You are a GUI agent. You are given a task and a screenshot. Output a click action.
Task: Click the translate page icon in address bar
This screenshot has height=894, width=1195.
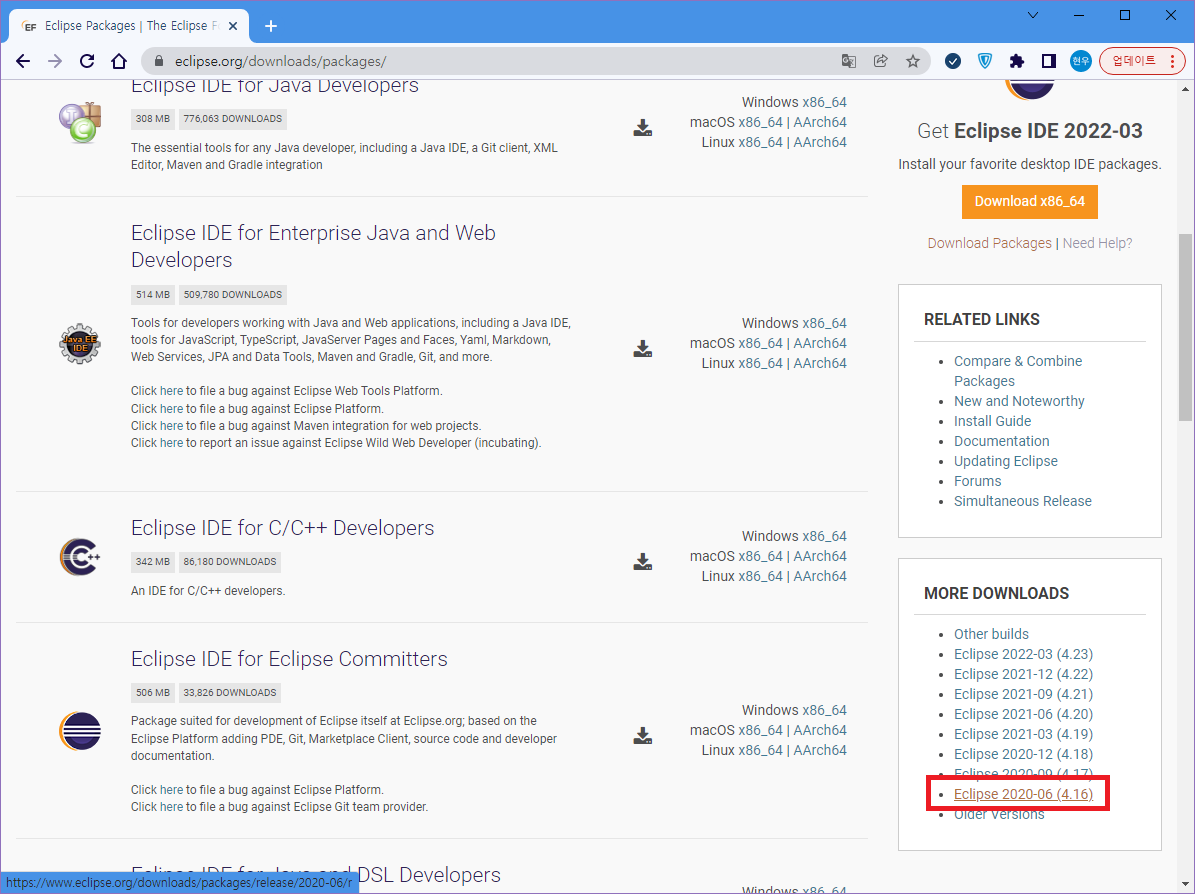[848, 61]
